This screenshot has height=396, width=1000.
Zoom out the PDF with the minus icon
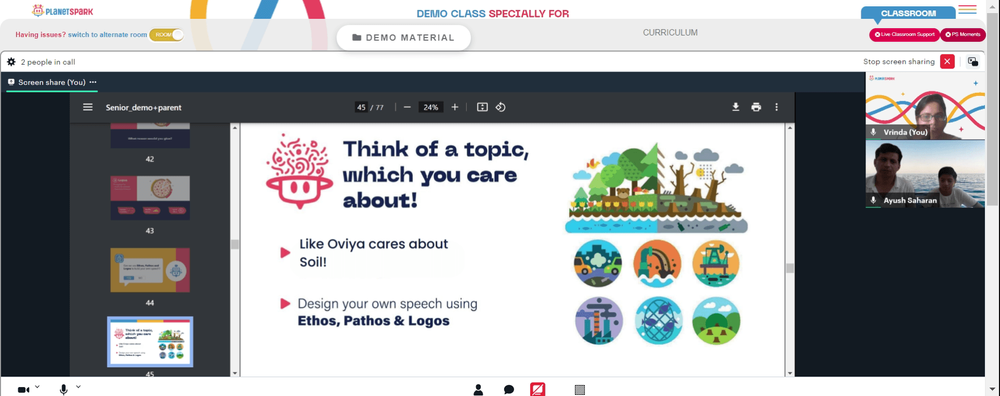pos(407,107)
